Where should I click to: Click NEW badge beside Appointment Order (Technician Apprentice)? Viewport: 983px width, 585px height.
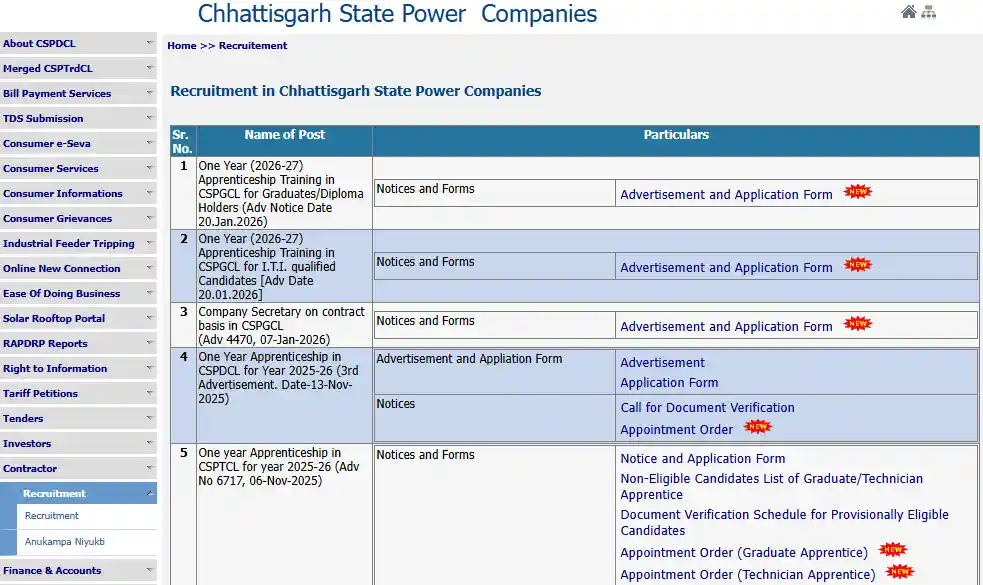pos(899,571)
